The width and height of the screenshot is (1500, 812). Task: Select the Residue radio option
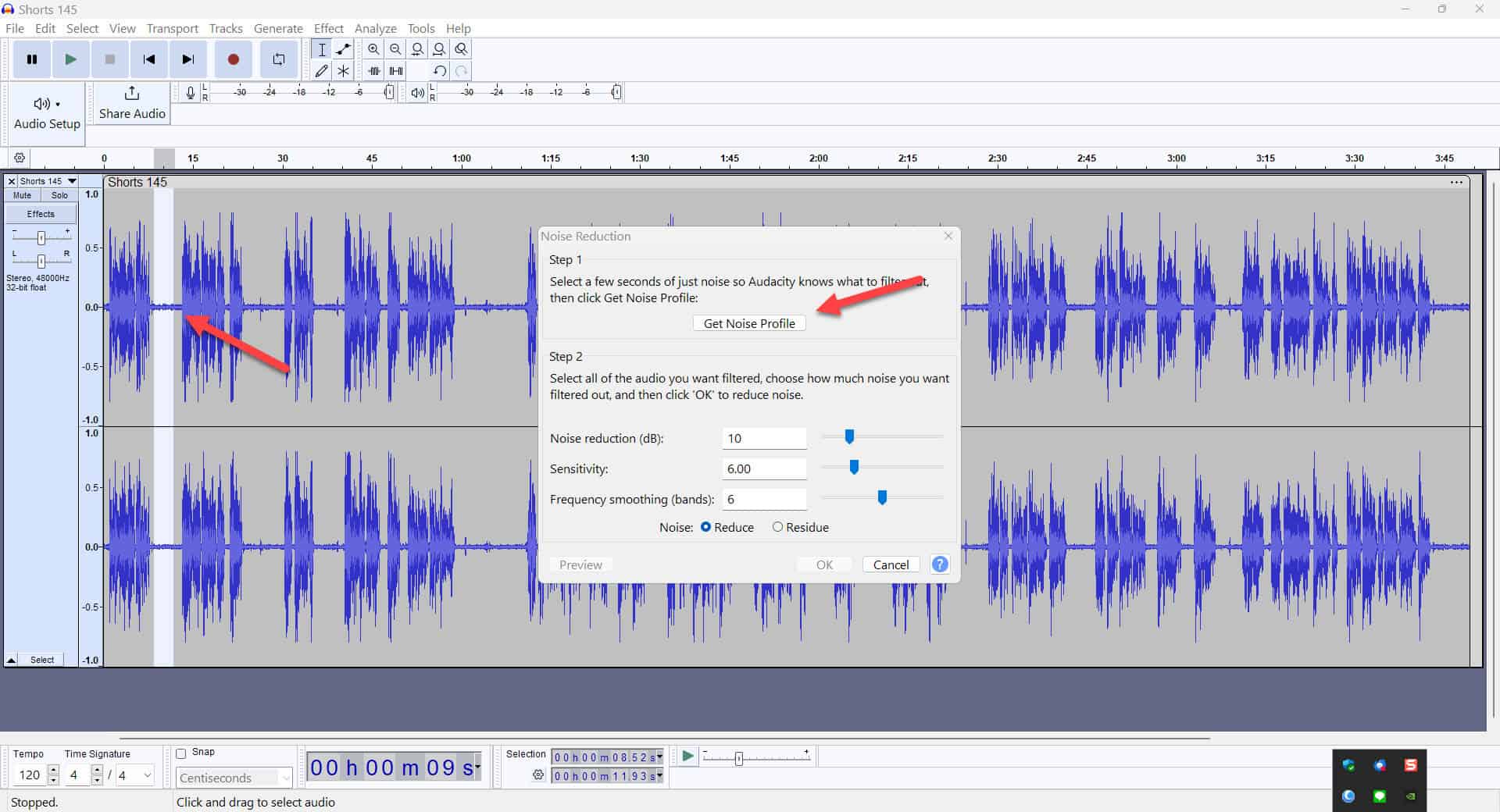778,527
